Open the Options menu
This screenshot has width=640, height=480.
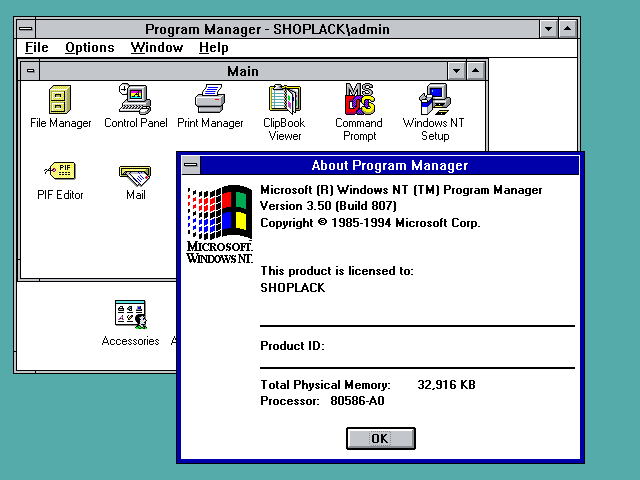[x=90, y=48]
